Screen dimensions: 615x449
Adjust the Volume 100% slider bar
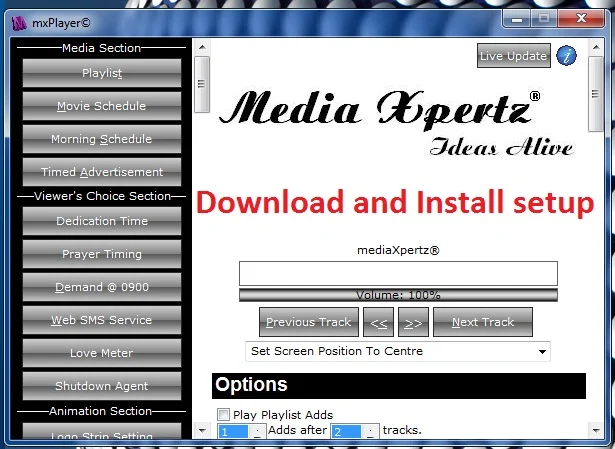point(398,295)
